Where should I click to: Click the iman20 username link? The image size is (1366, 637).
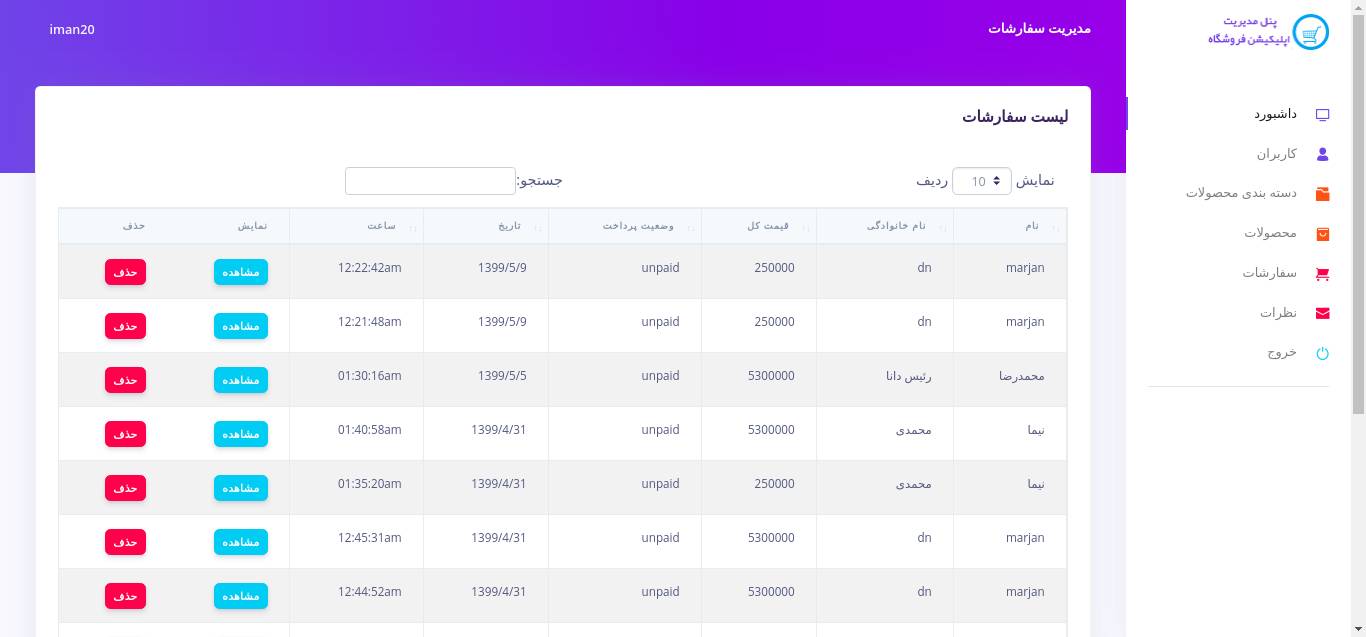pos(72,29)
